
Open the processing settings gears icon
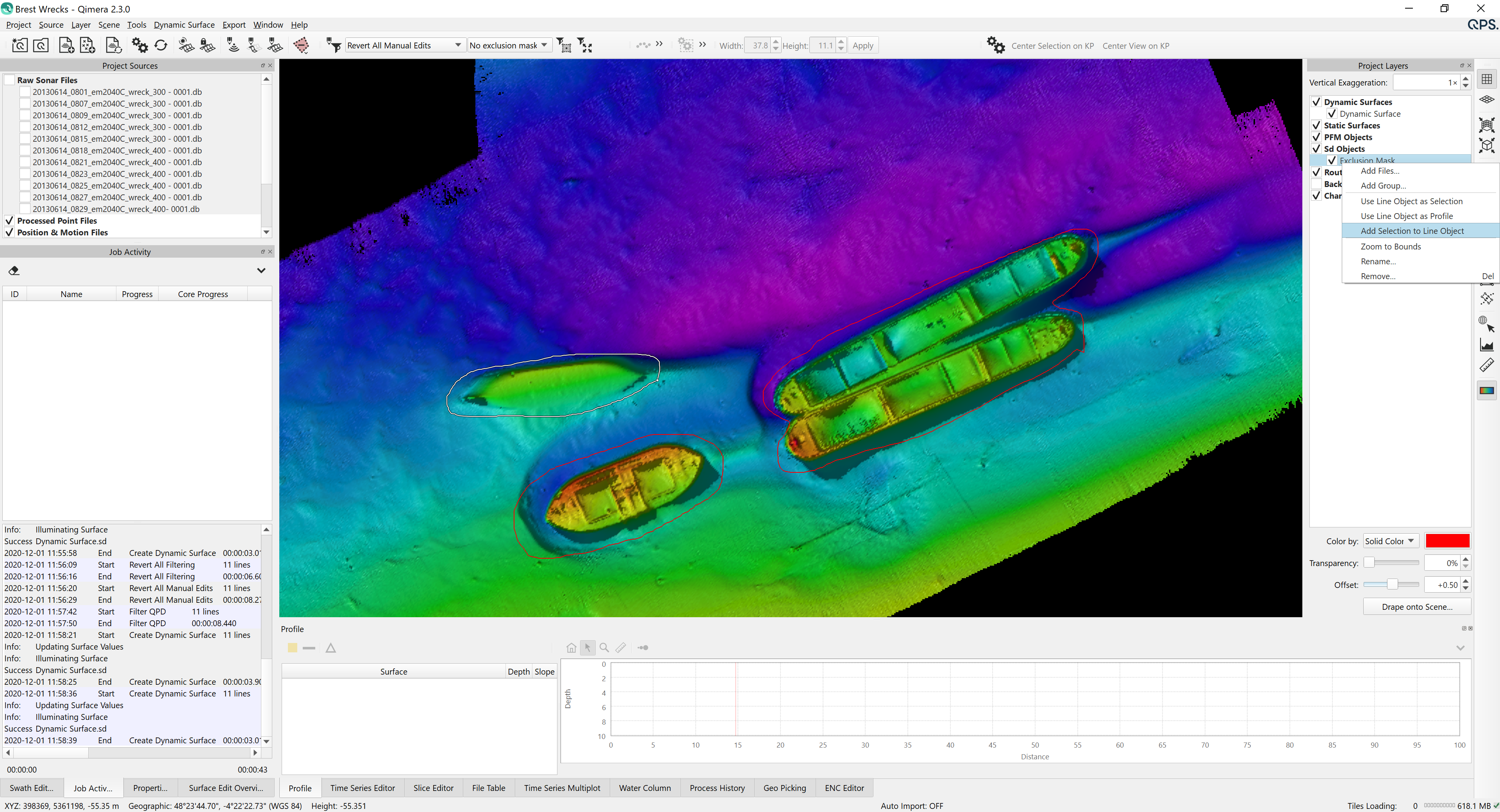click(x=140, y=45)
